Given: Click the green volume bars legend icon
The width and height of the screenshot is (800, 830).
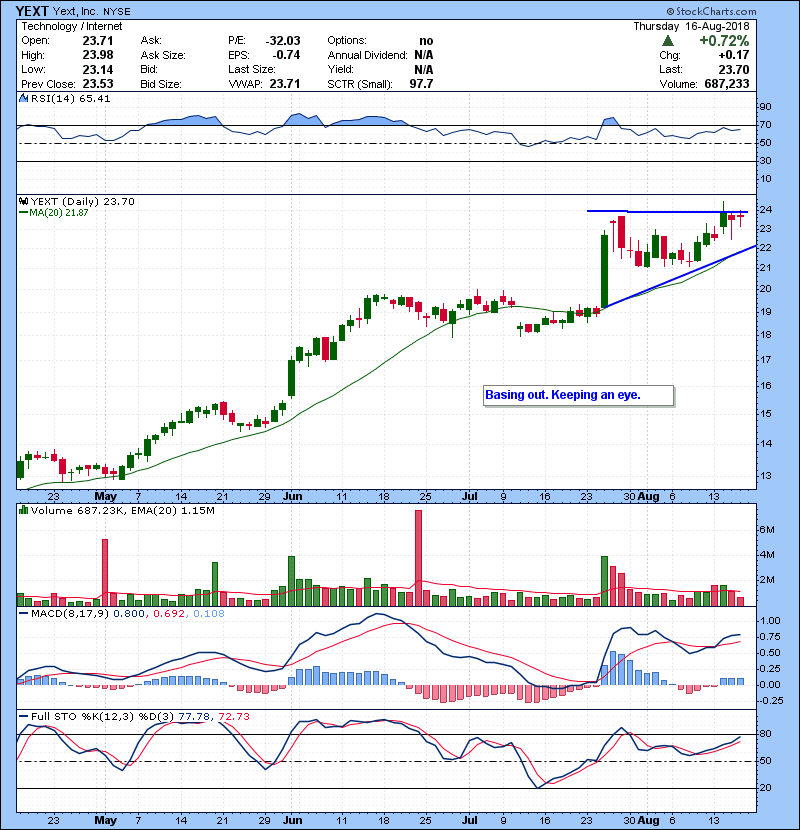Looking at the screenshot, I should [x=23, y=510].
